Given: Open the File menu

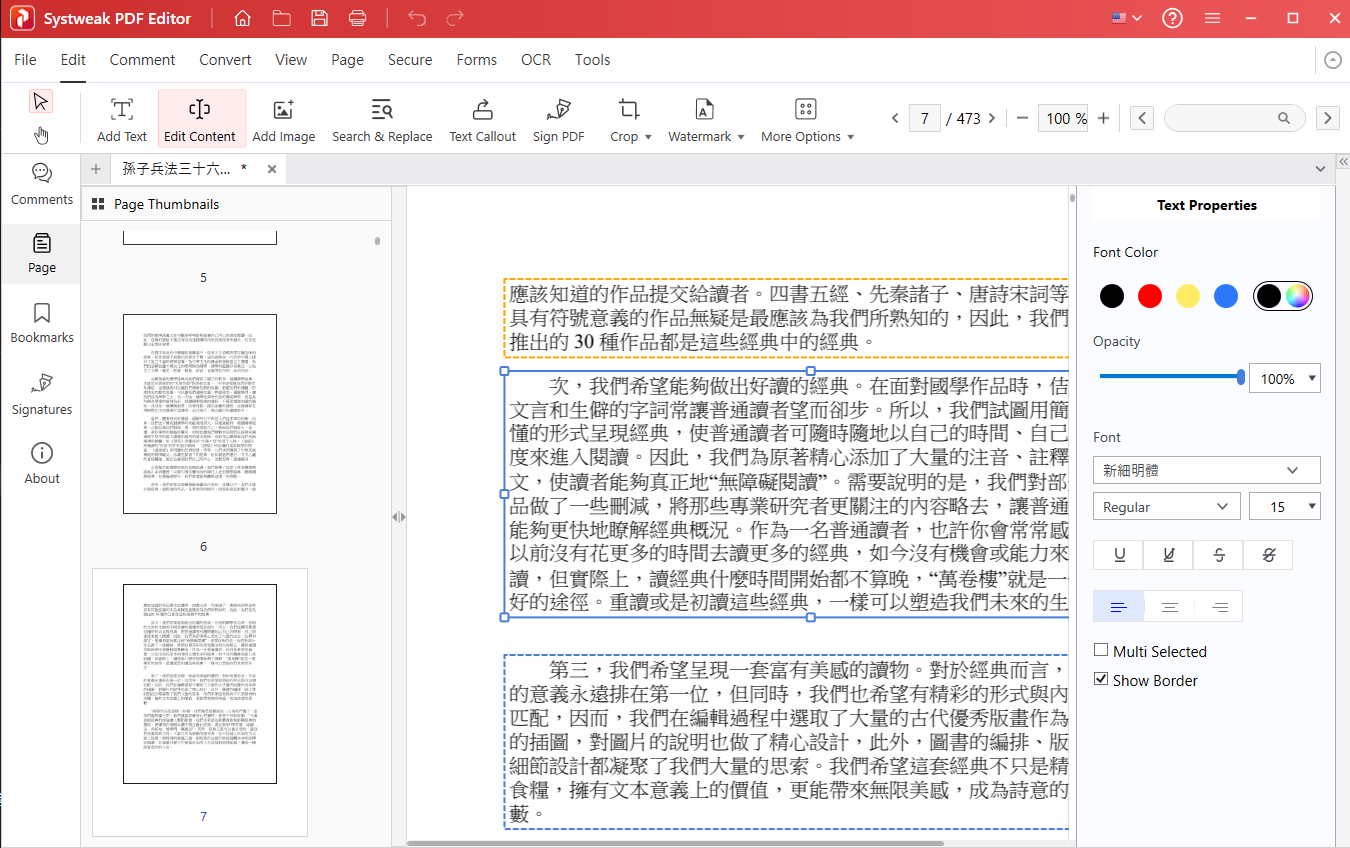Looking at the screenshot, I should coord(25,60).
